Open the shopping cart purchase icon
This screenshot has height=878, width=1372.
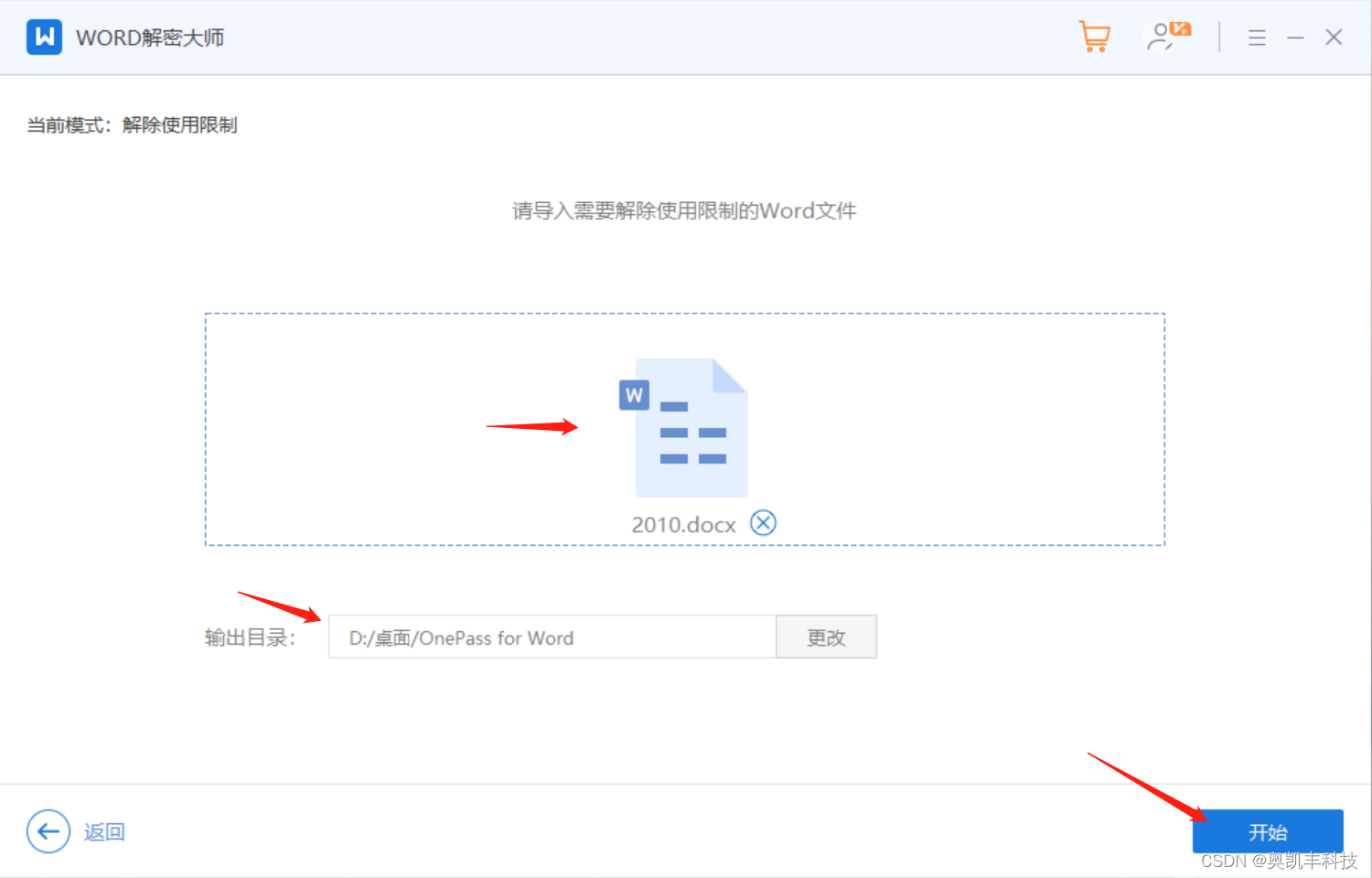[1095, 37]
